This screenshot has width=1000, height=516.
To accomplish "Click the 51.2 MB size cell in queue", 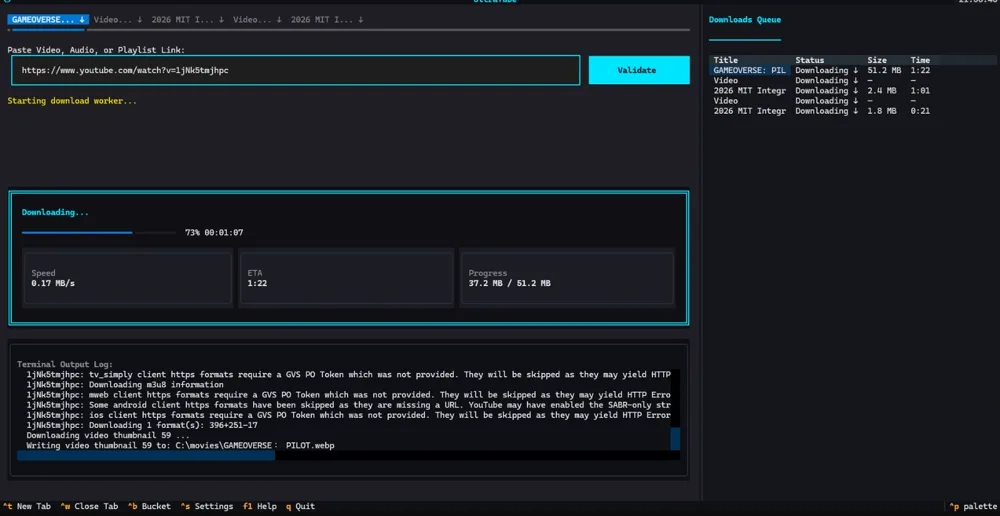I will pos(884,70).
